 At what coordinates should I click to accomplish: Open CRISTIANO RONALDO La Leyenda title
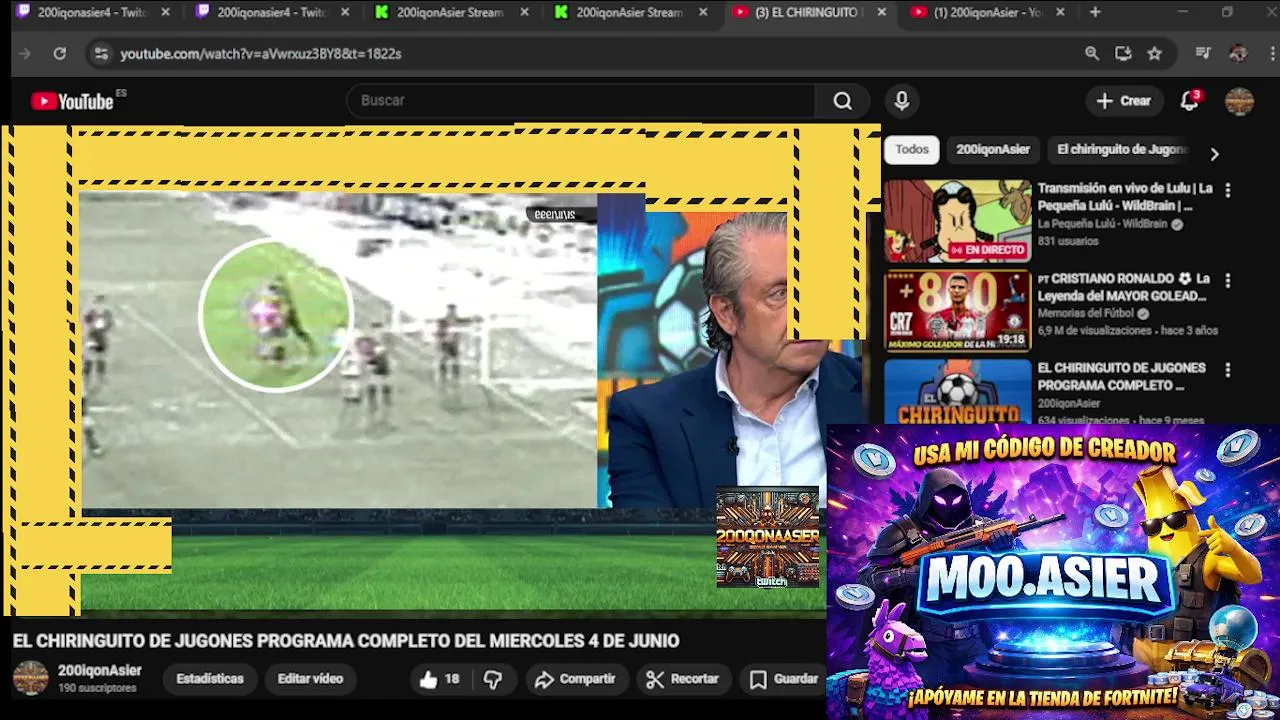(x=1125, y=287)
